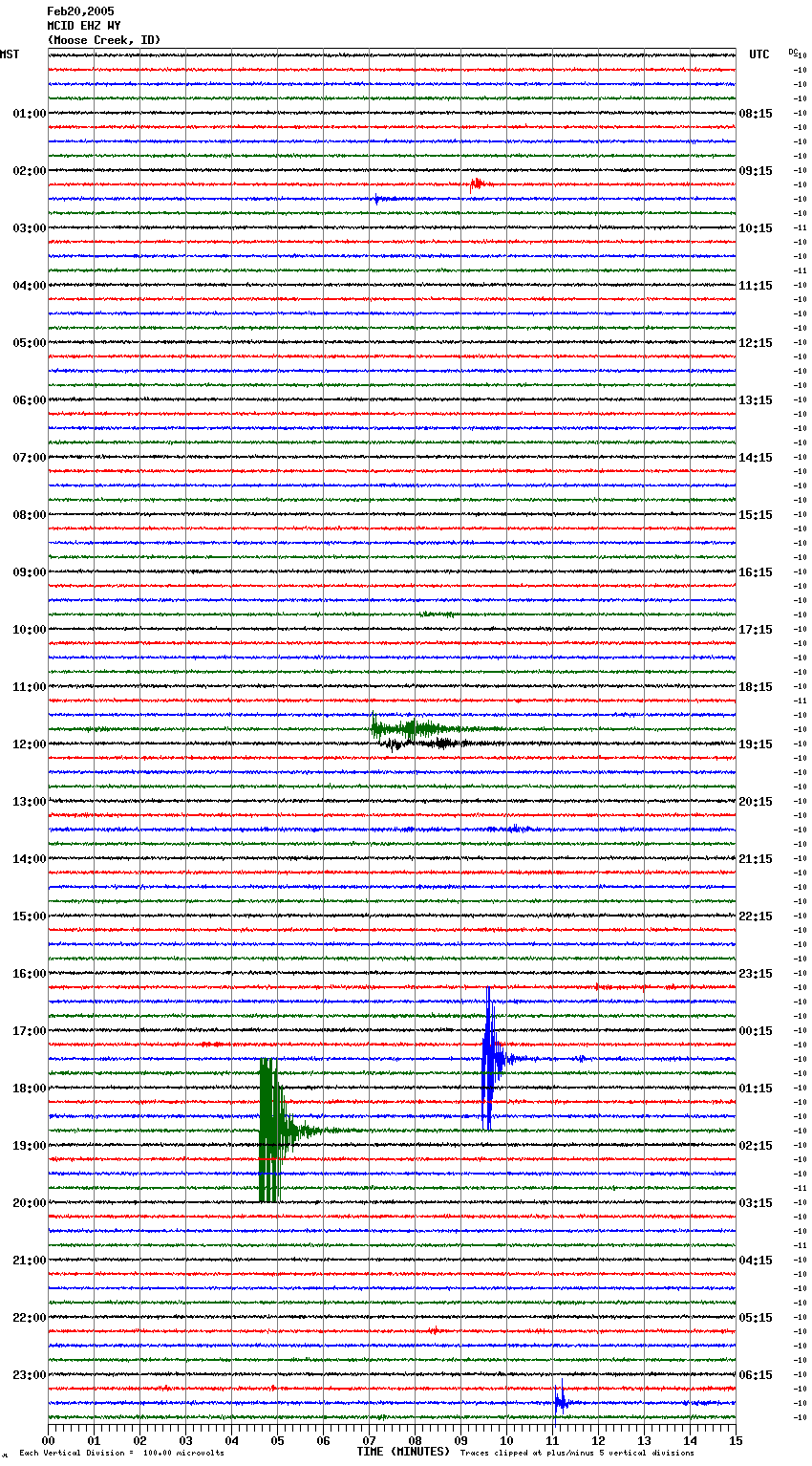Click the 17:00 MST time label
Screen dimensions: 812x1466
tap(30, 1031)
